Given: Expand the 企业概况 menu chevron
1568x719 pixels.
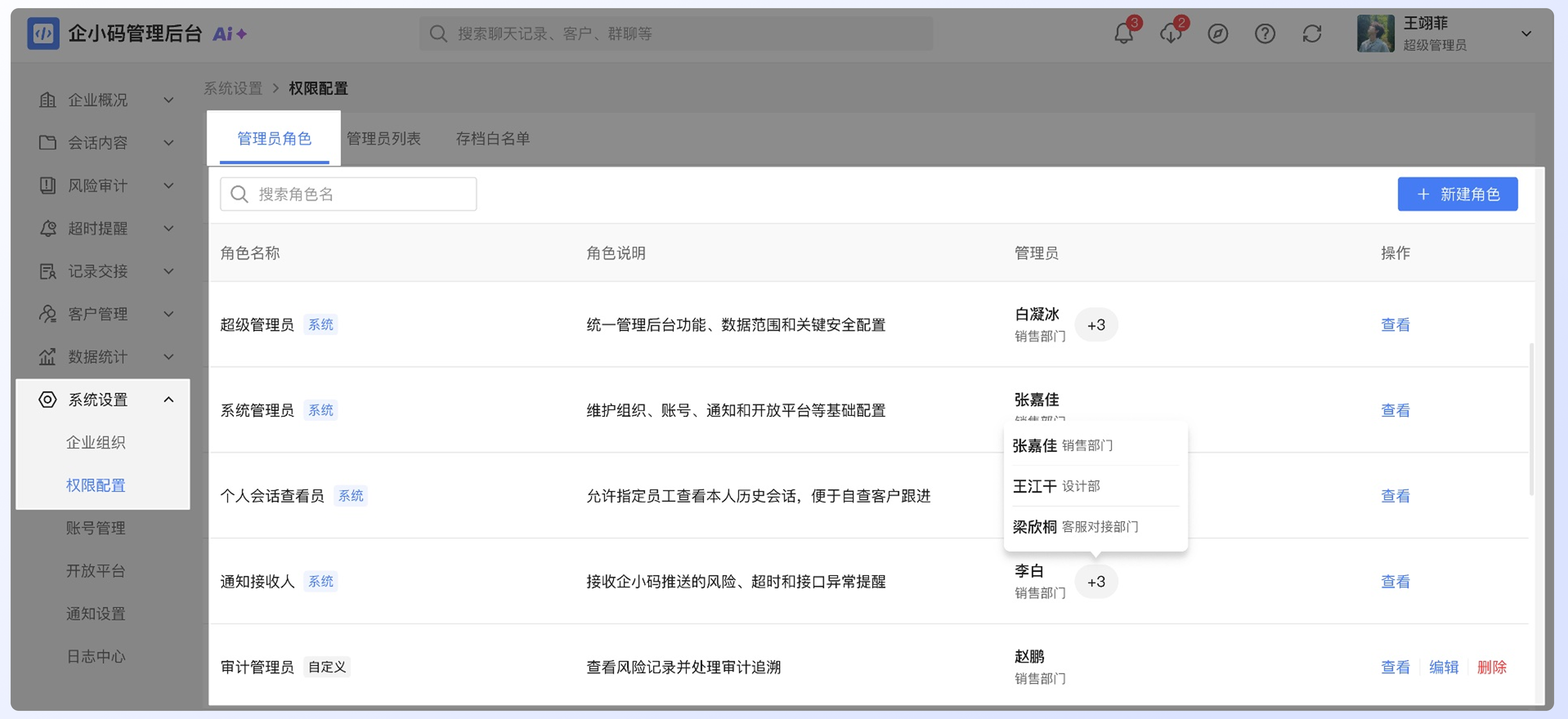Looking at the screenshot, I should 169,100.
